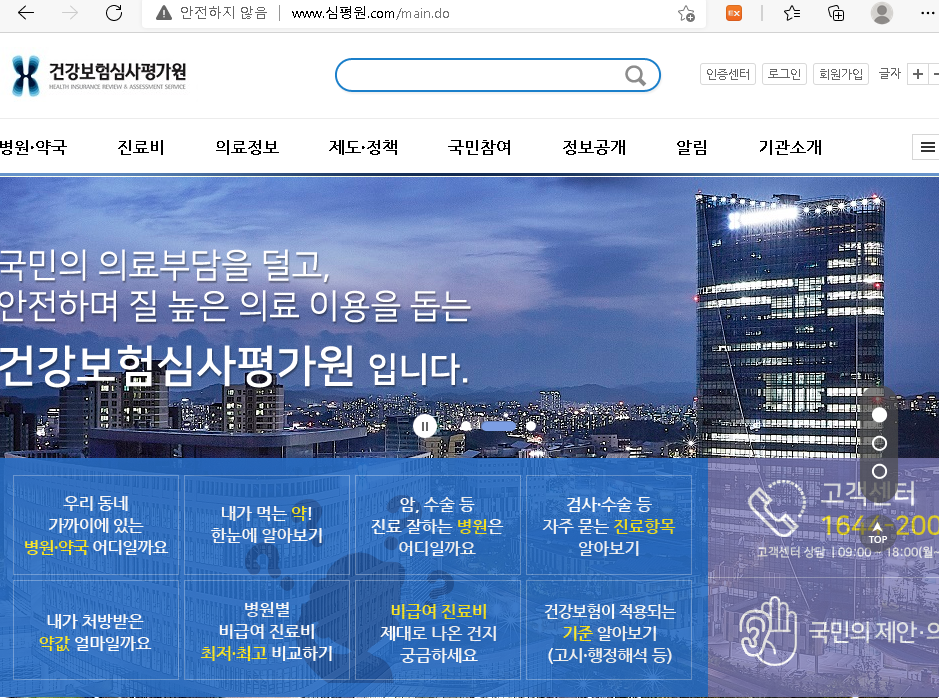Screen dimensions: 939x698
Task: Click the 고객센터 phone icon
Action: pyautogui.click(x=777, y=508)
